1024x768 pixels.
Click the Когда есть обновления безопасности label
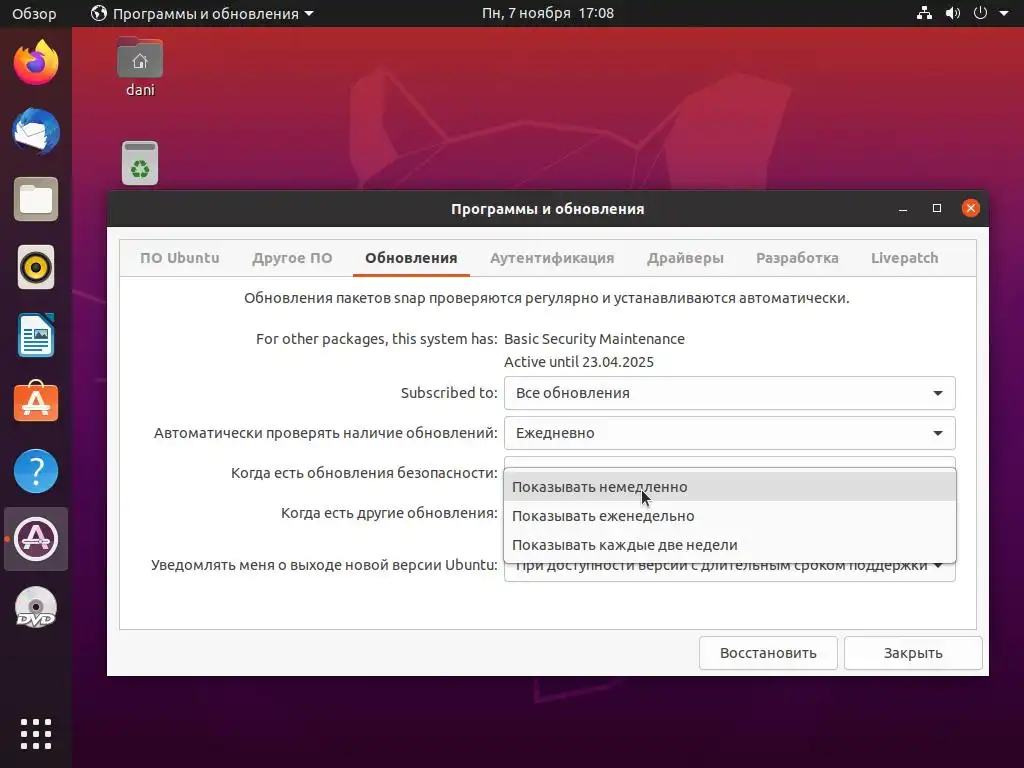pyautogui.click(x=364, y=473)
